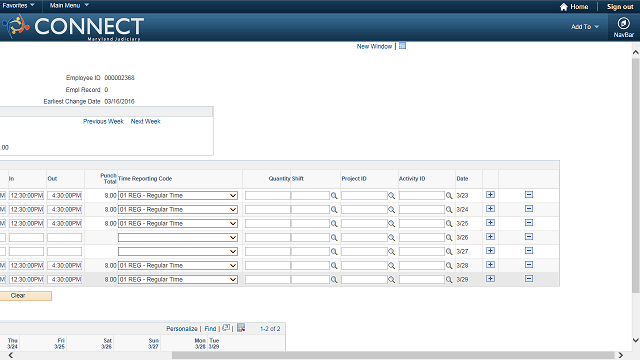Open Shift lookup magnifier for 3/25 row

pos(334,224)
